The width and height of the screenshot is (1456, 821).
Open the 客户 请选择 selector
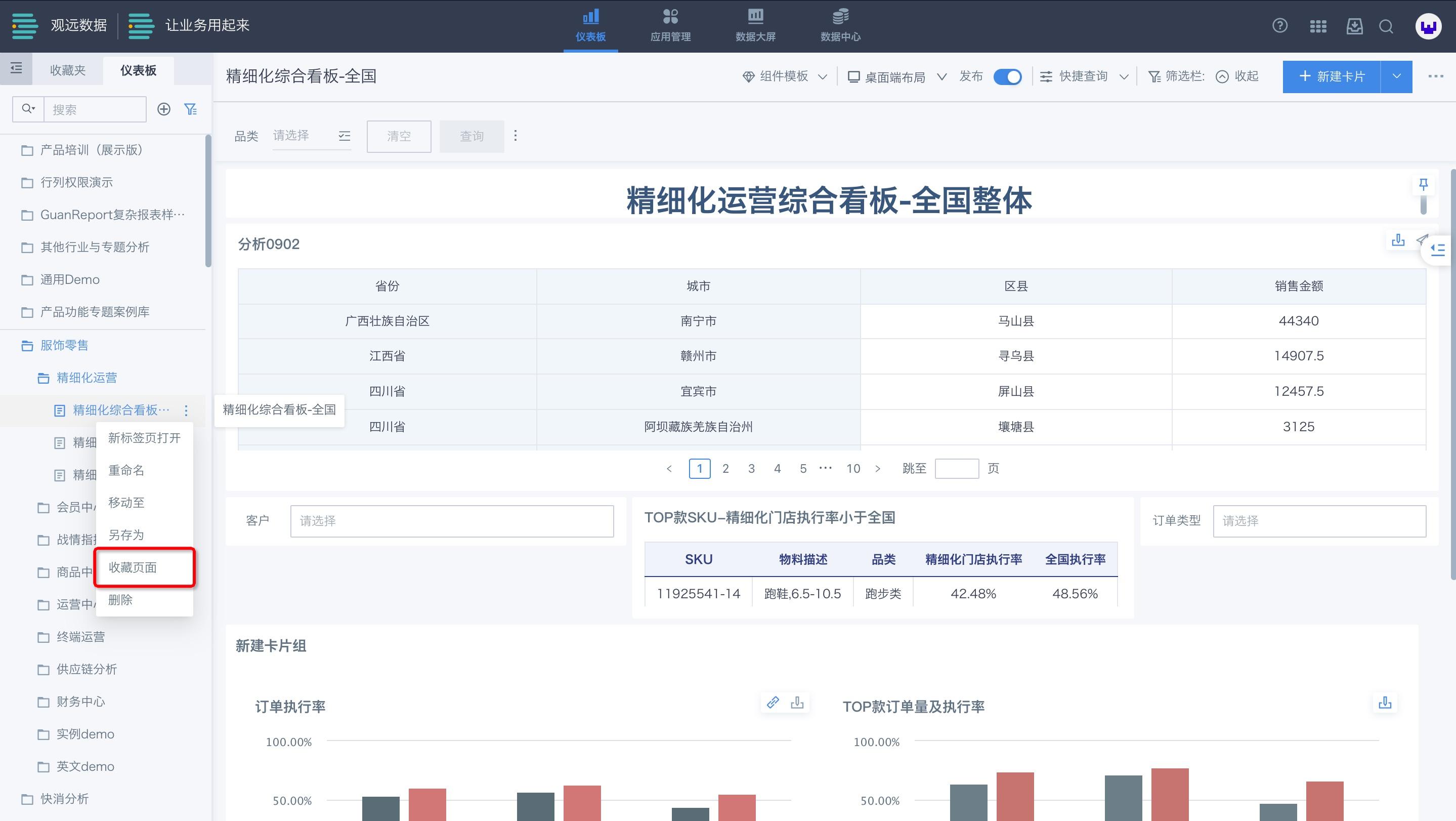pyautogui.click(x=452, y=521)
